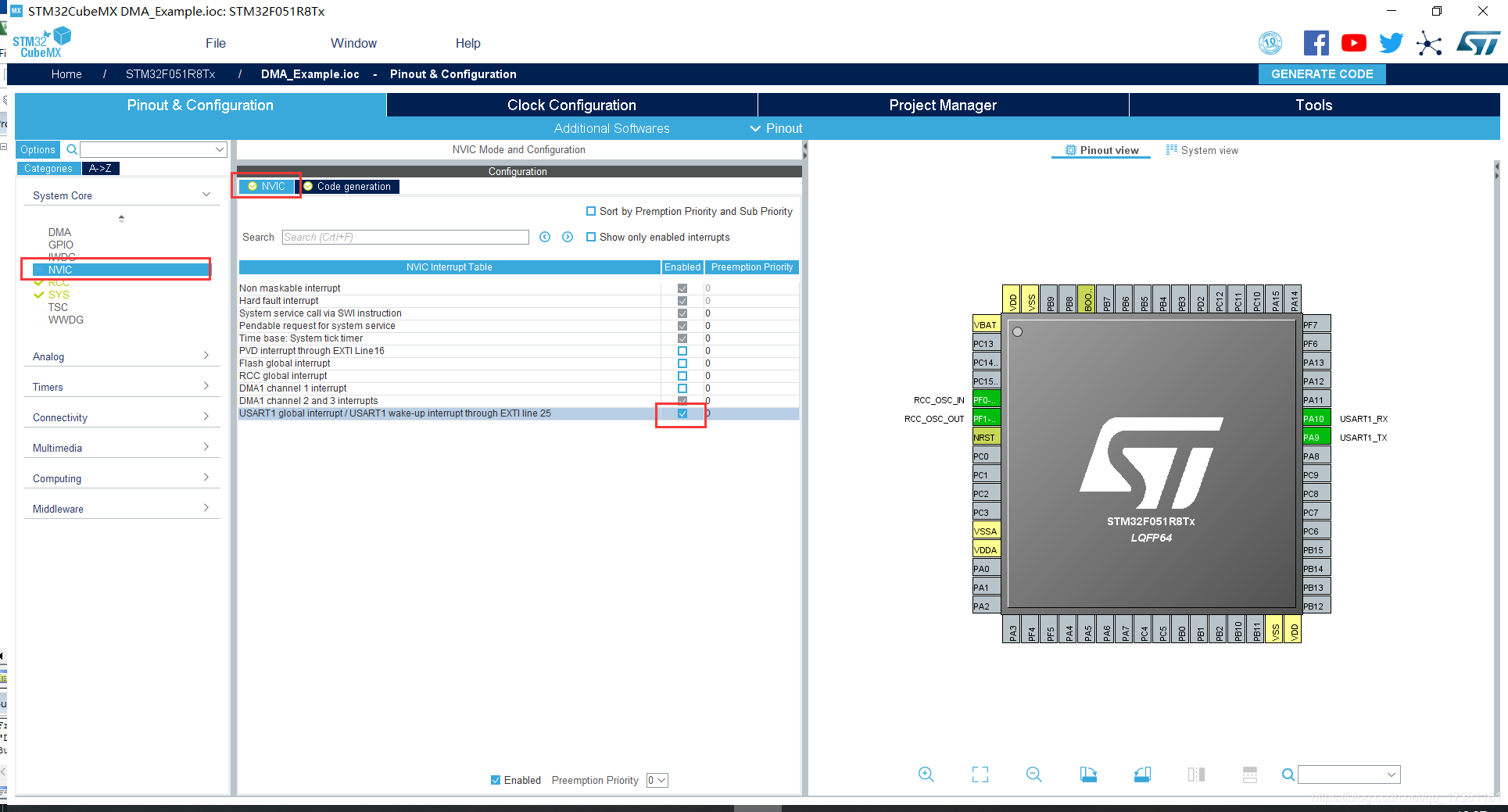The width and height of the screenshot is (1508, 812).
Task: Go to next search result arrow
Action: (x=568, y=237)
